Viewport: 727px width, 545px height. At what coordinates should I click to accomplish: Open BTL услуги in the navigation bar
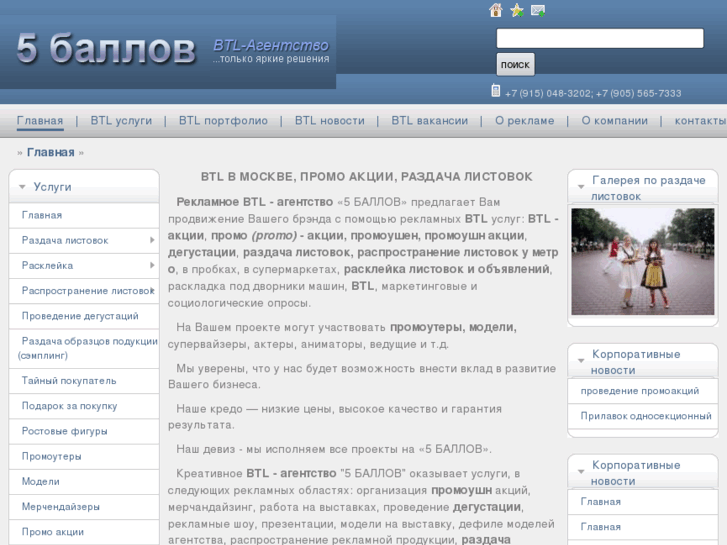(x=121, y=121)
